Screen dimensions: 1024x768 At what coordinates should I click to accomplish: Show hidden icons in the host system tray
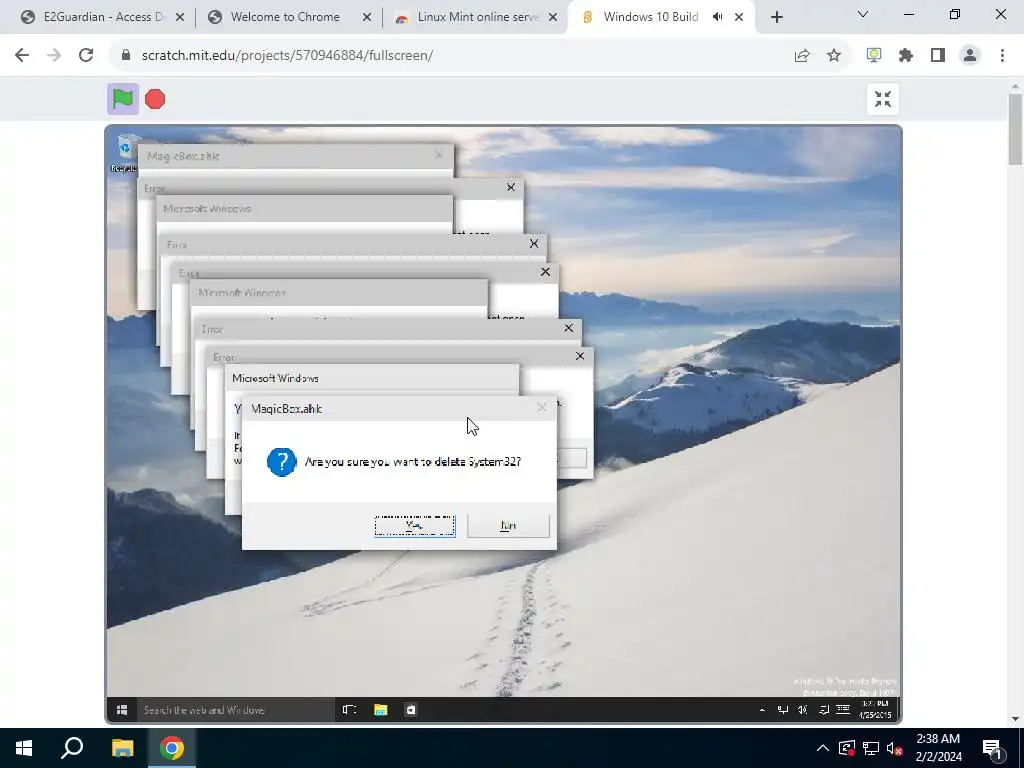tap(823, 748)
